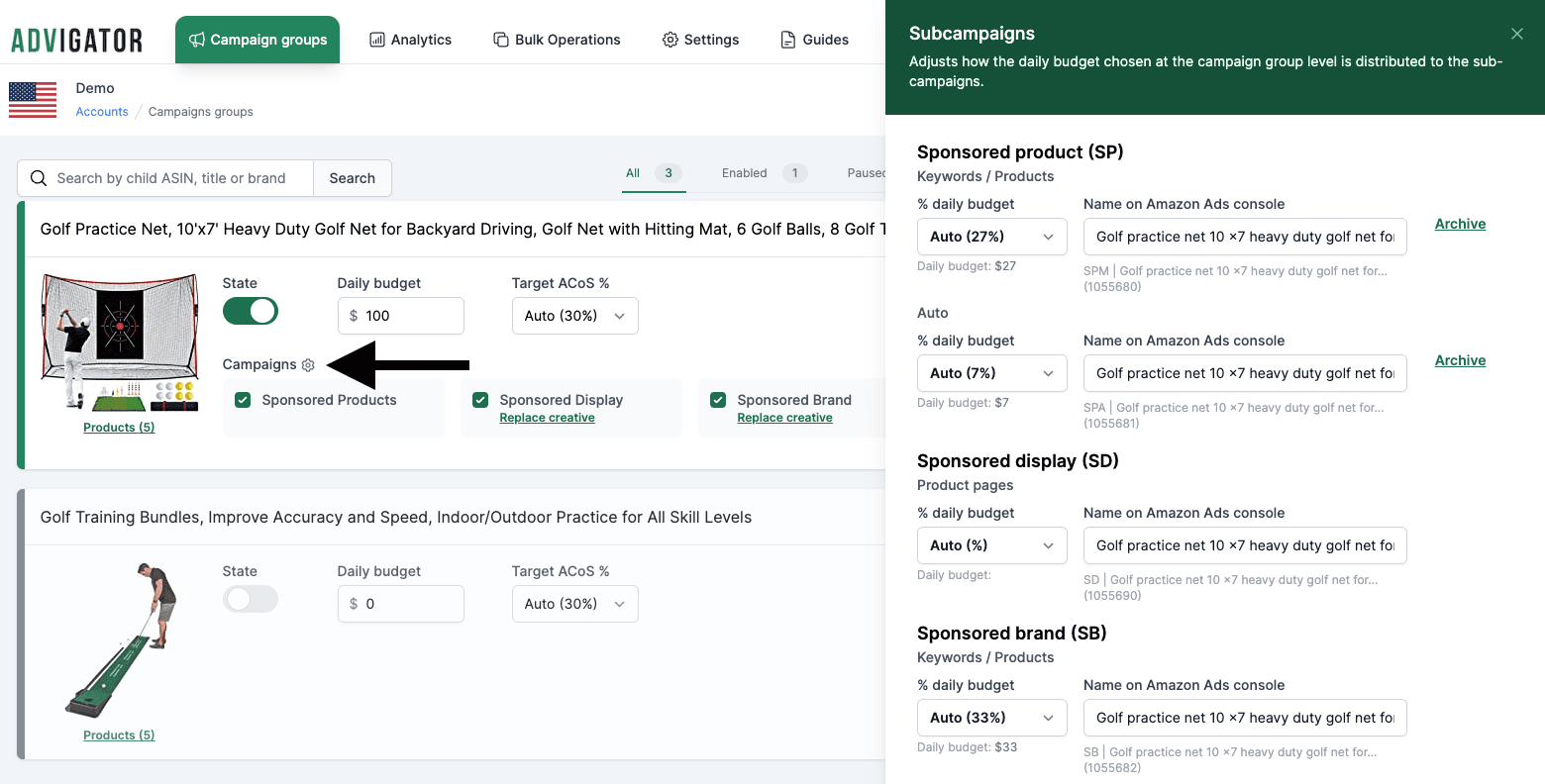The height and width of the screenshot is (784, 1545).
Task: Open Products (5) link under putting mat image
Action: (119, 735)
